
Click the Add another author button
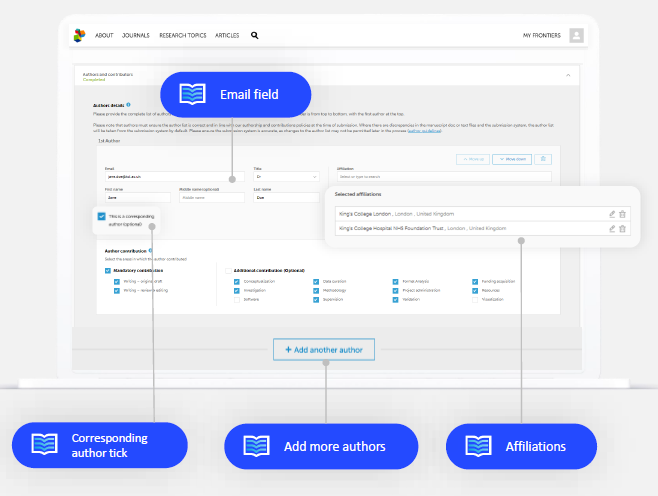[324, 350]
